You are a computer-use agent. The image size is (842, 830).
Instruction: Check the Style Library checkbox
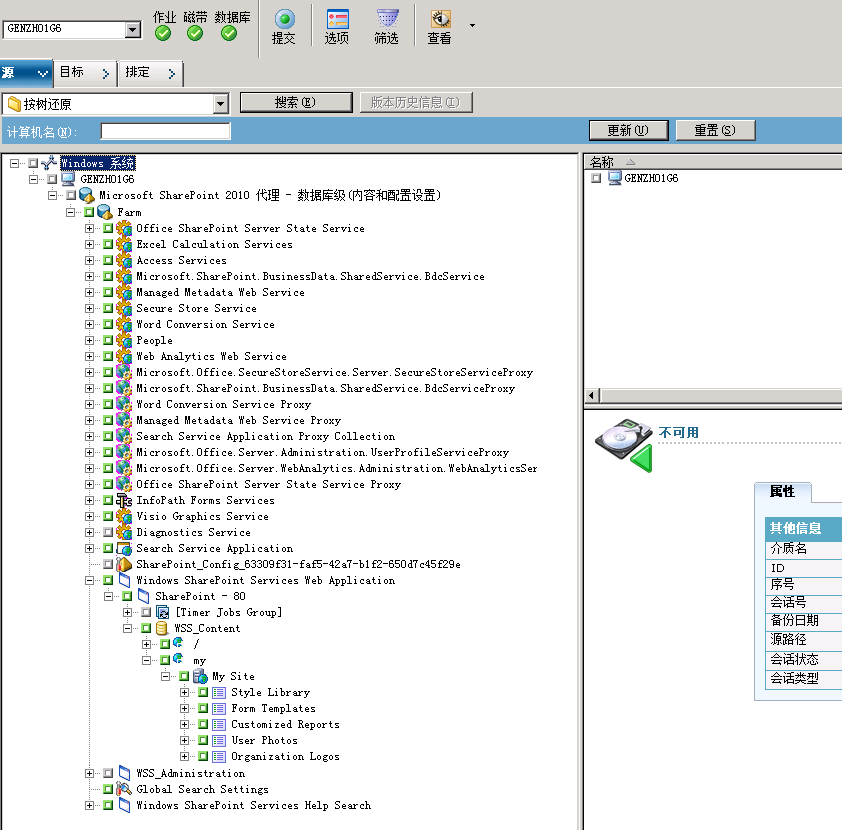point(203,693)
